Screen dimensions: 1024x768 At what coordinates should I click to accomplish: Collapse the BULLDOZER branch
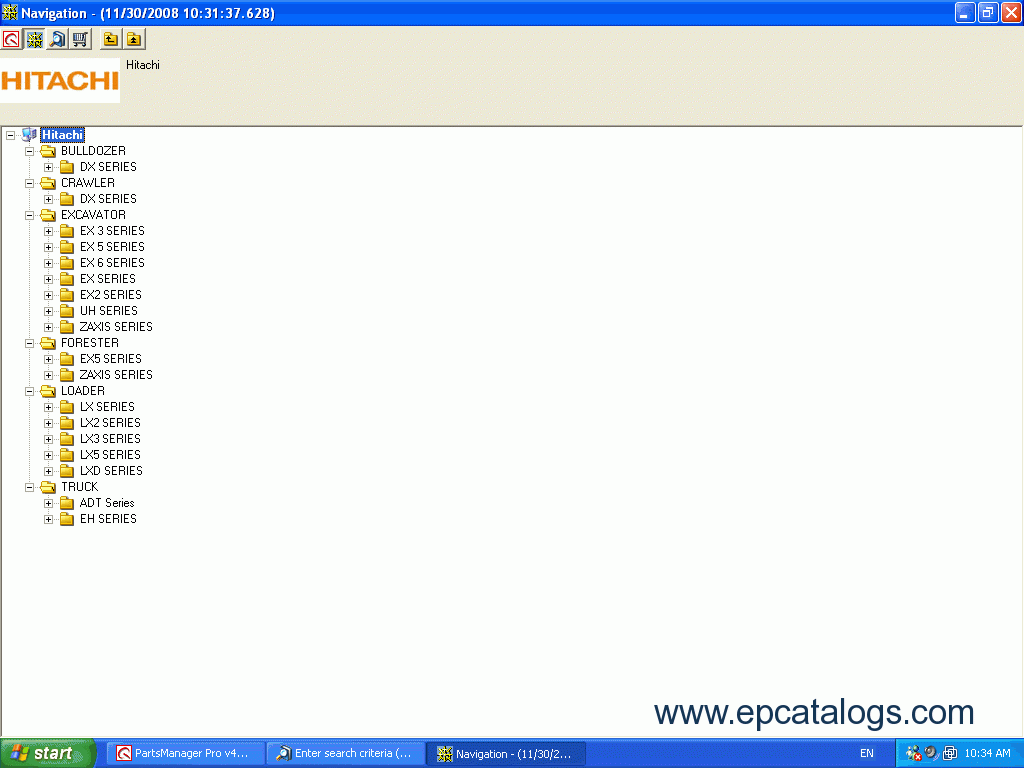[x=29, y=152]
